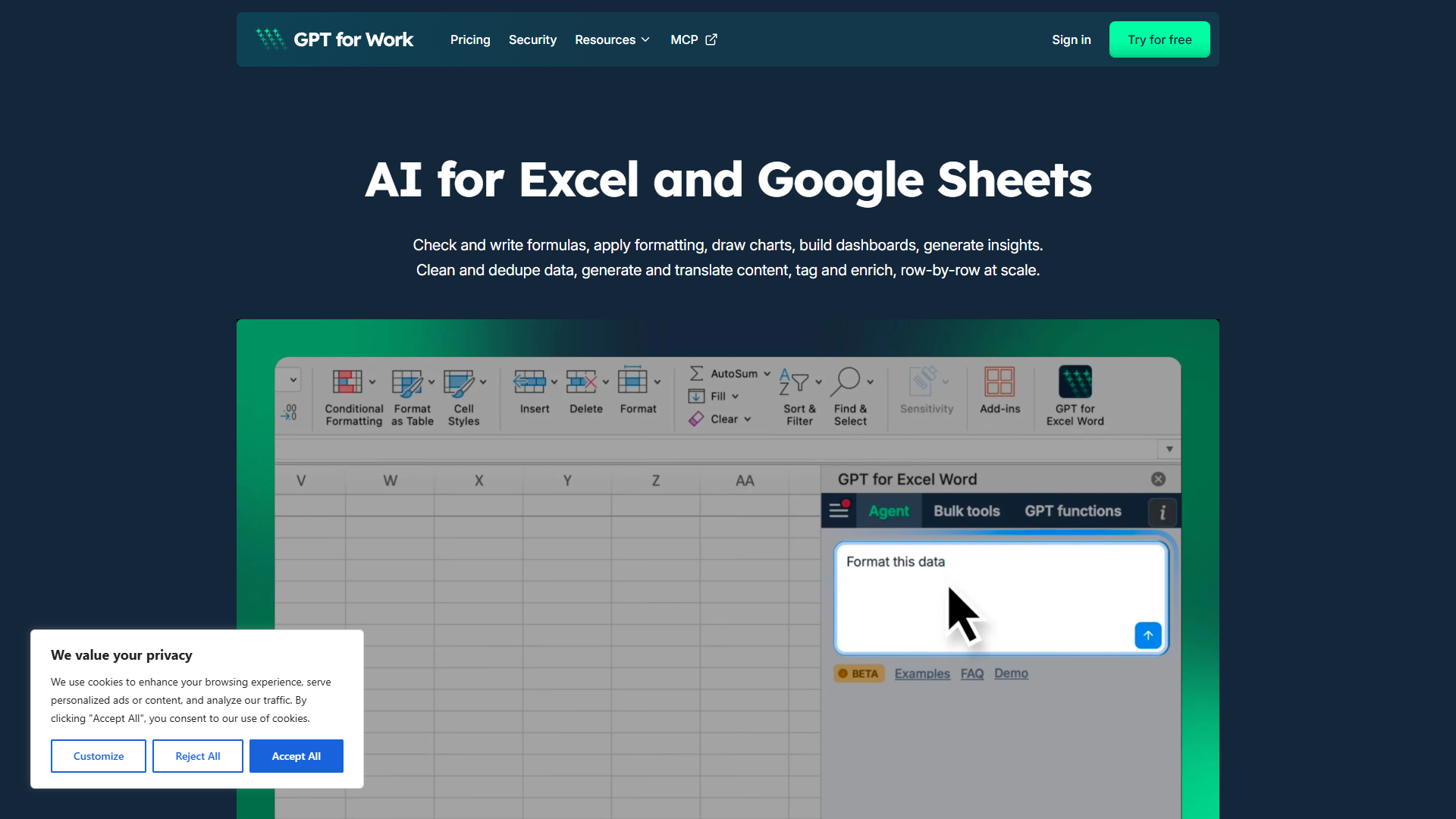Open Find & Select magnifier icon
Screen dimensions: 1456x819
point(846,381)
